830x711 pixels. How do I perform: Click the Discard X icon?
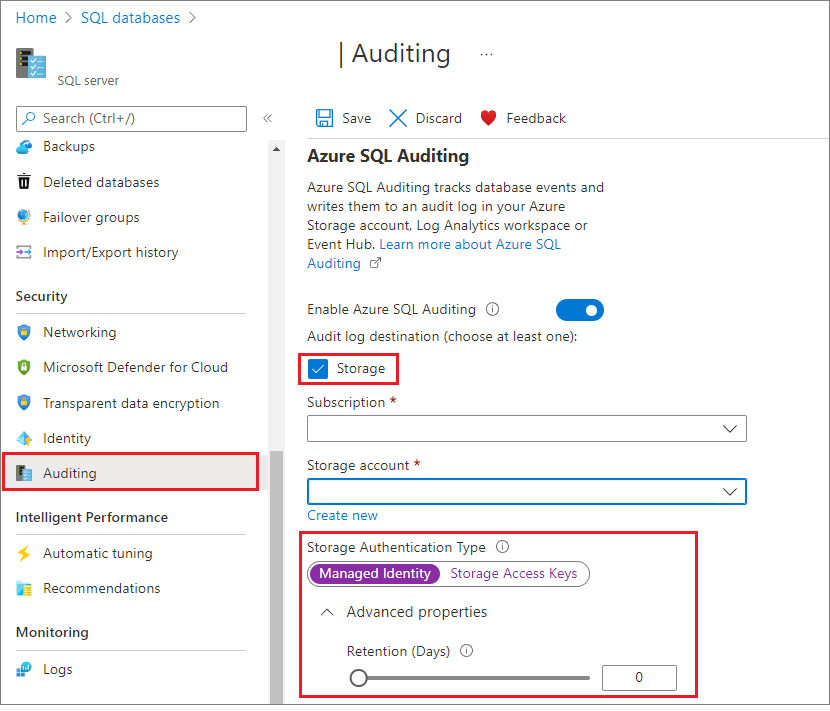click(398, 118)
